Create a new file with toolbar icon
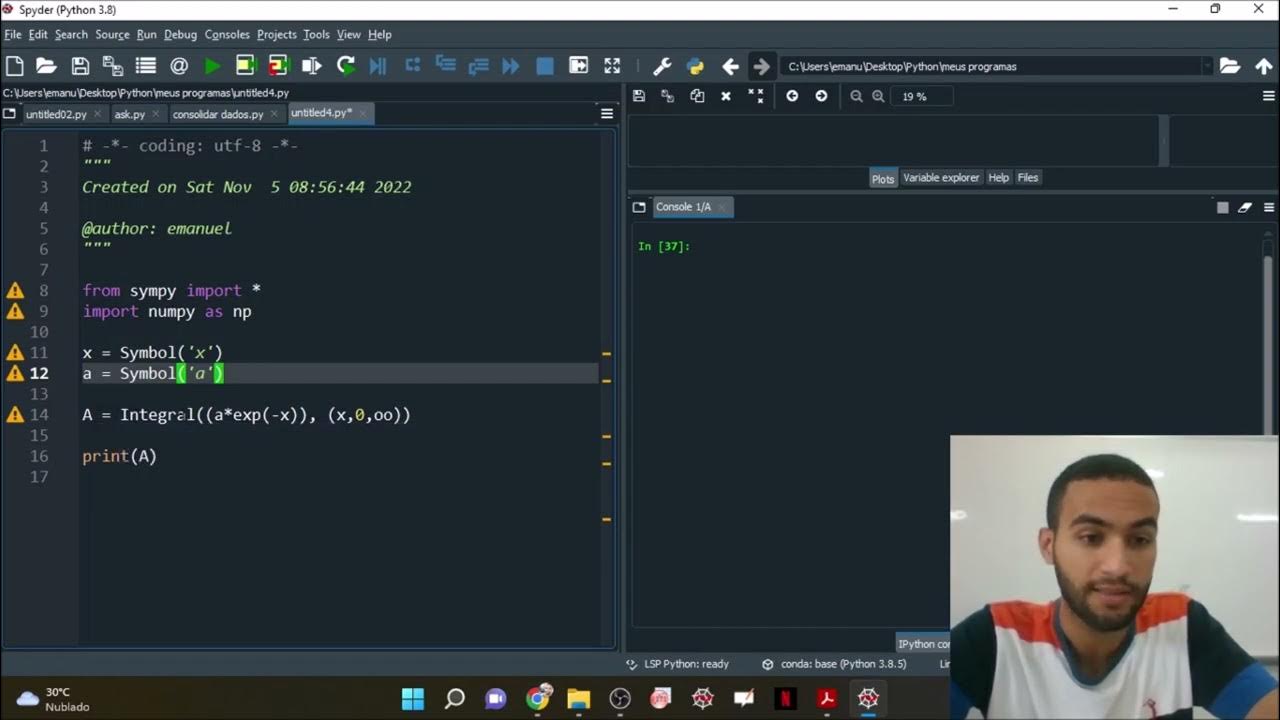Viewport: 1280px width, 720px height. click(x=14, y=66)
